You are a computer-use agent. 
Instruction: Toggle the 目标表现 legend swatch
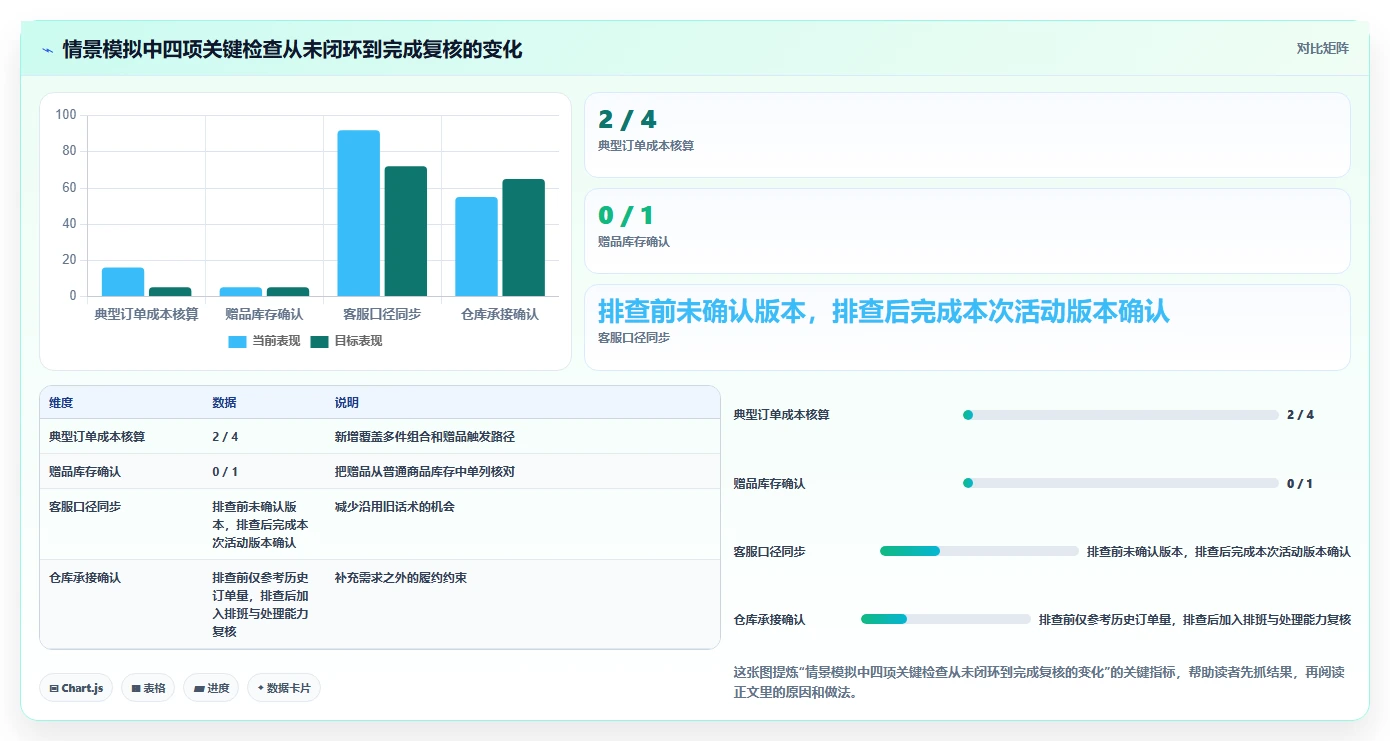coord(319,341)
